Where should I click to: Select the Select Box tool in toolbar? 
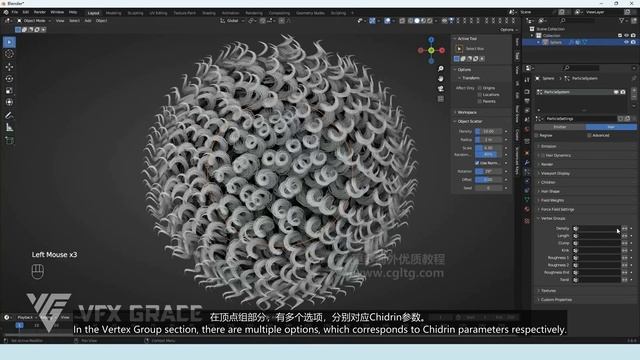click(x=9, y=42)
